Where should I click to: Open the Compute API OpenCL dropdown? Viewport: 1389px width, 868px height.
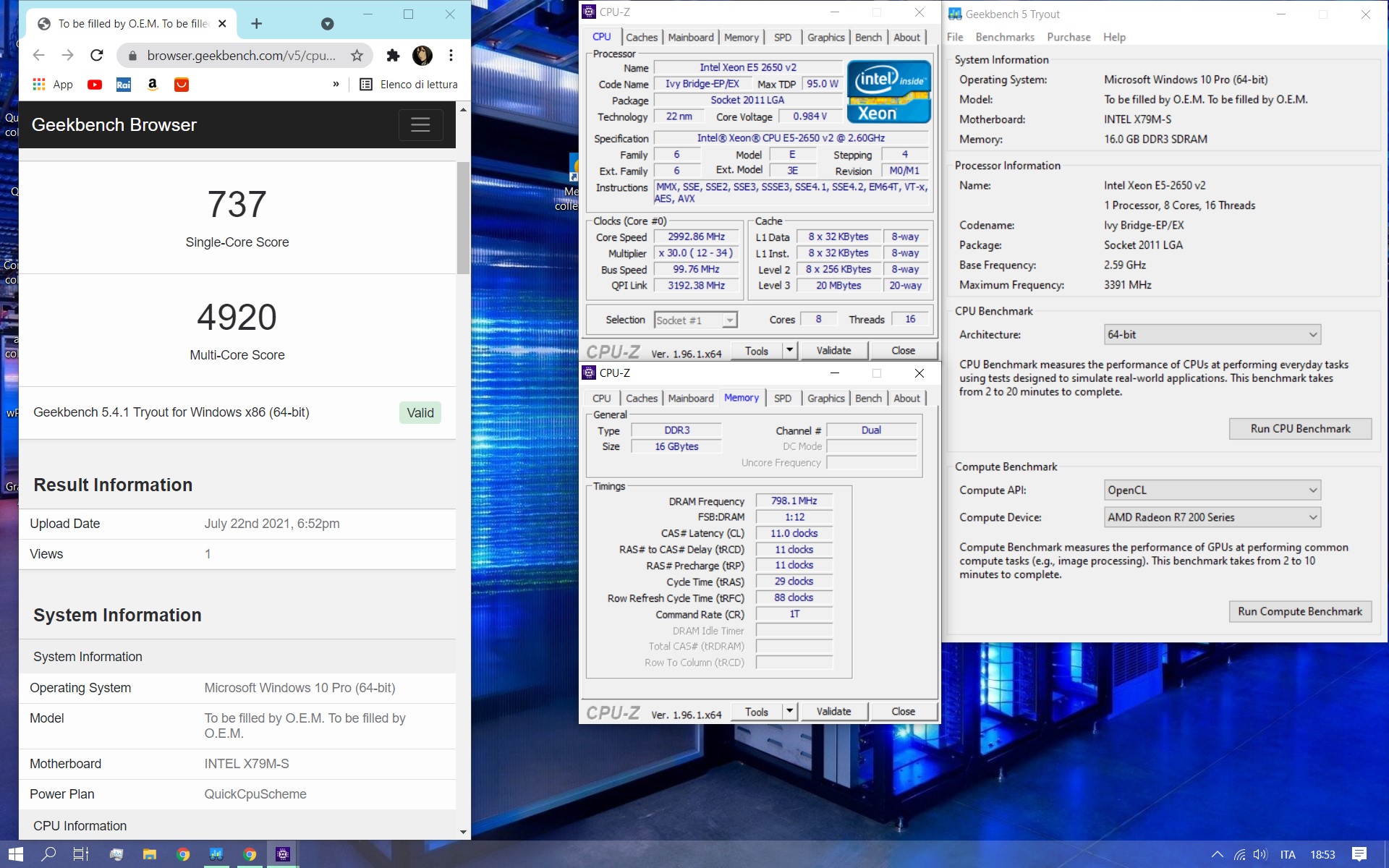(1212, 490)
